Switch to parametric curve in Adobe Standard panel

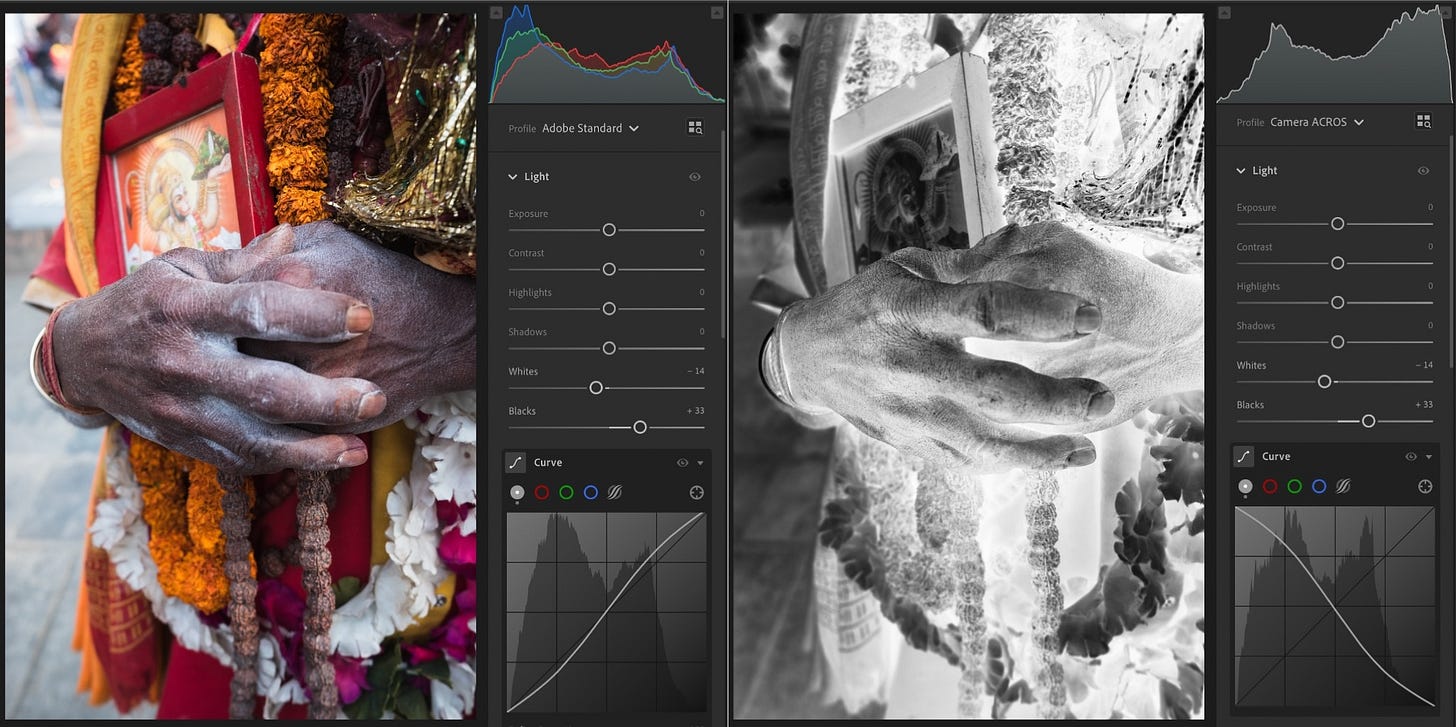[x=615, y=492]
